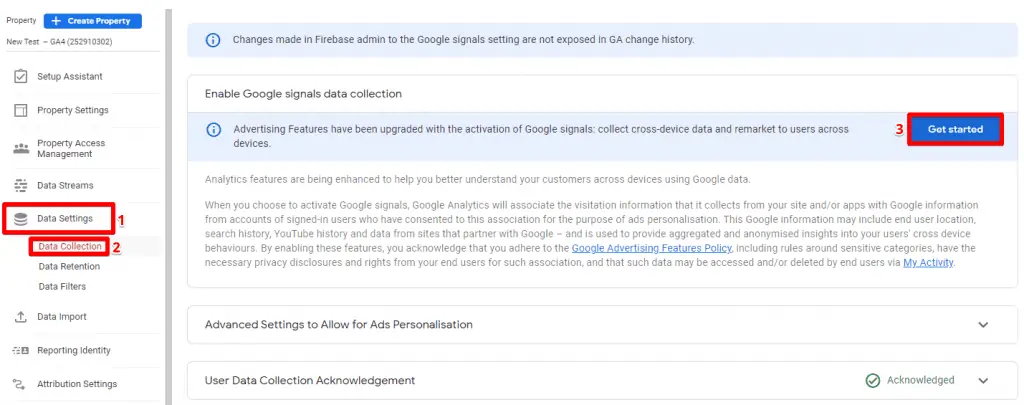Click the Create Property button
The height and width of the screenshot is (405, 1024).
pos(93,21)
